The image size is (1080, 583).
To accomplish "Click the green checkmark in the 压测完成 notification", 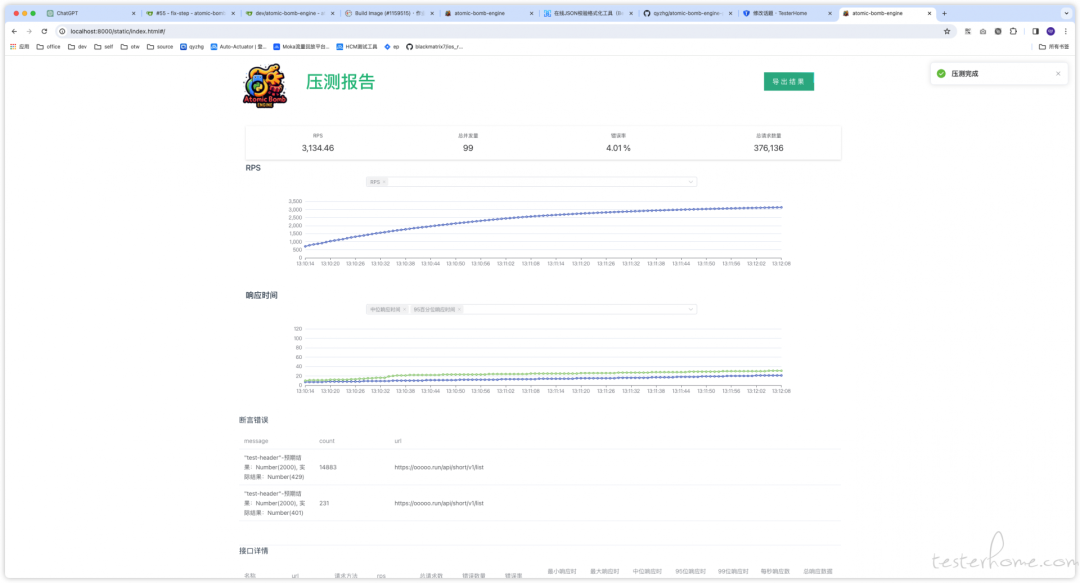I will coord(941,73).
